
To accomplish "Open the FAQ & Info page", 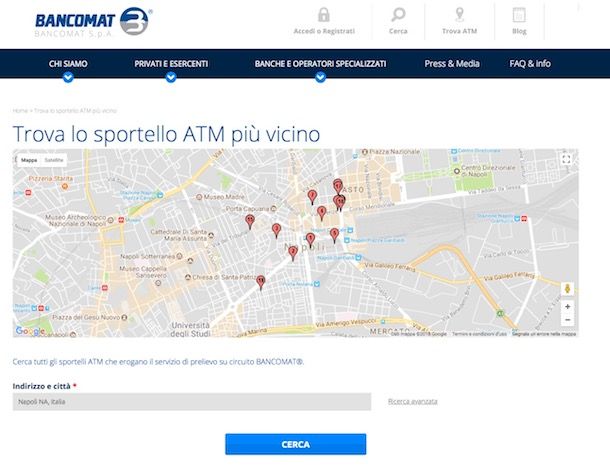I will pyautogui.click(x=530, y=63).
